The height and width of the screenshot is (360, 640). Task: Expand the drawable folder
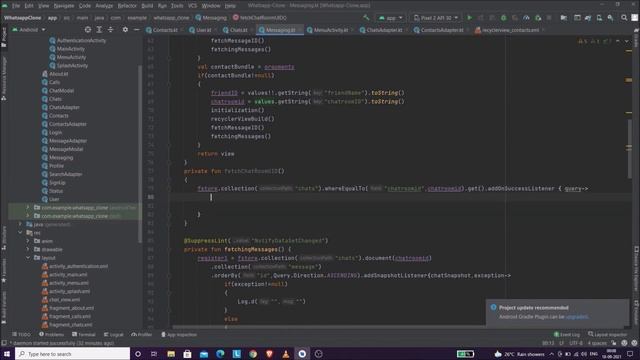tap(28, 249)
